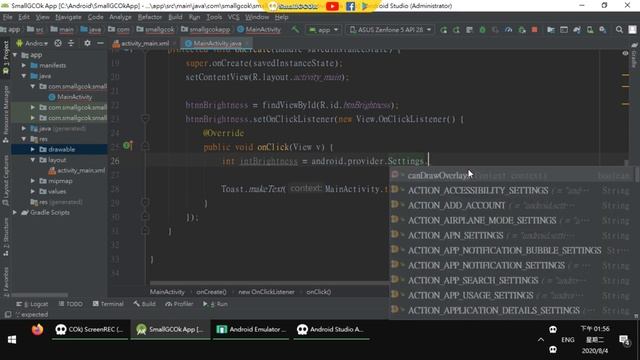640x360 pixels.
Task: Click onClick() in editor breadcrumb
Action: click(x=318, y=292)
